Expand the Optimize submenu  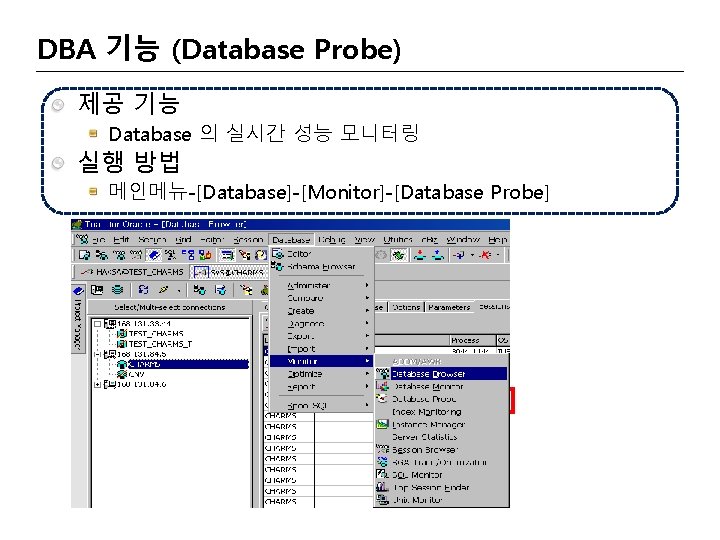coord(321,374)
